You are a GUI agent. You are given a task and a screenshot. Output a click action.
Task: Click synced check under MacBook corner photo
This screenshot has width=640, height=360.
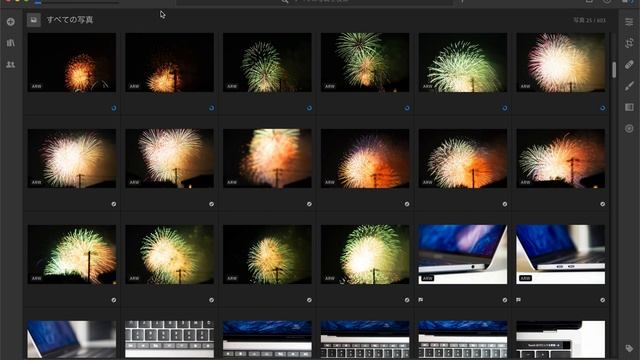click(505, 300)
